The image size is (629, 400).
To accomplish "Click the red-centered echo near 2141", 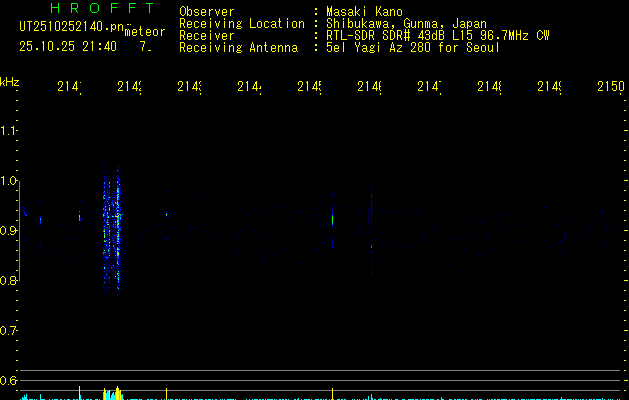I will tap(79, 217).
